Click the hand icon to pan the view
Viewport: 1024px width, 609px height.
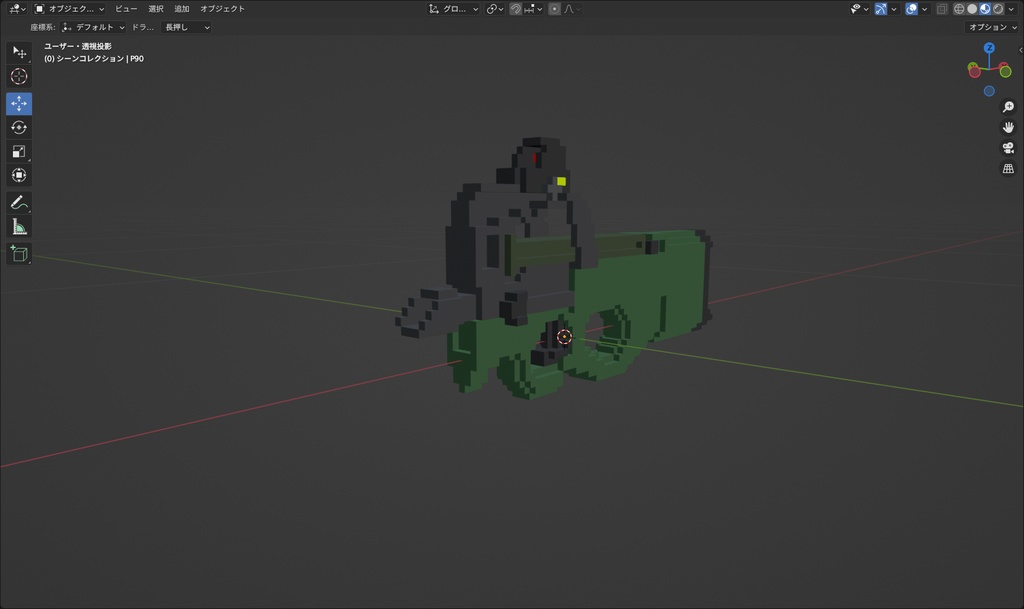click(x=1008, y=127)
